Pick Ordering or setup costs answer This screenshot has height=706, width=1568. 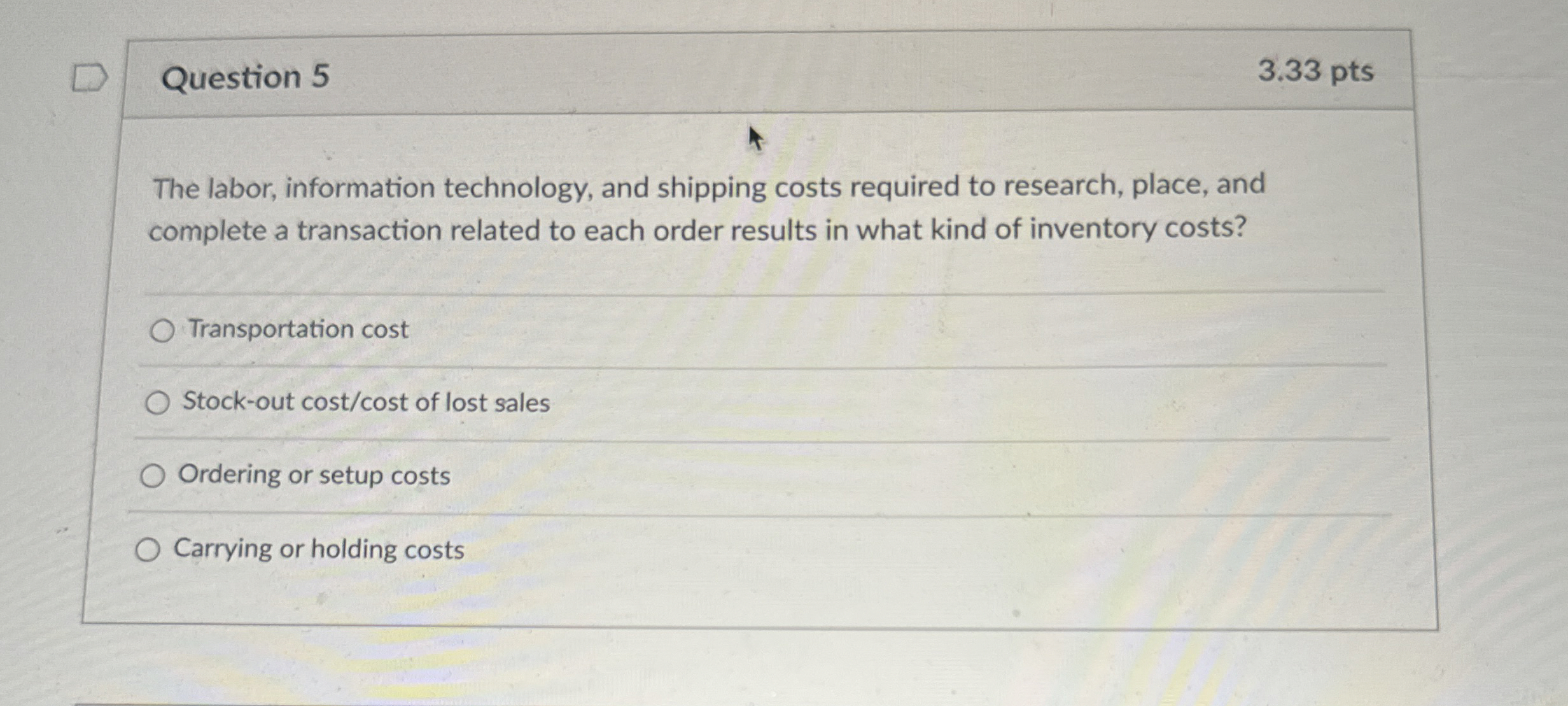point(153,476)
